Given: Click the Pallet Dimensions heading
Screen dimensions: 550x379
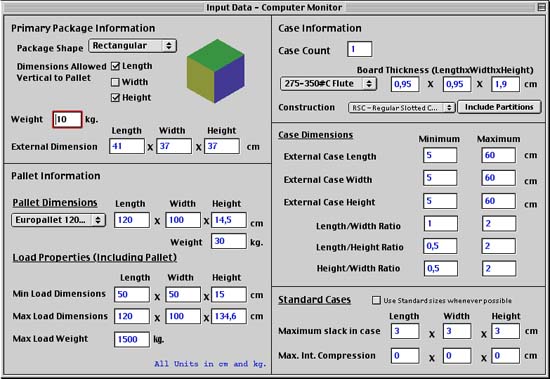Looking at the screenshot, I should (55, 203).
